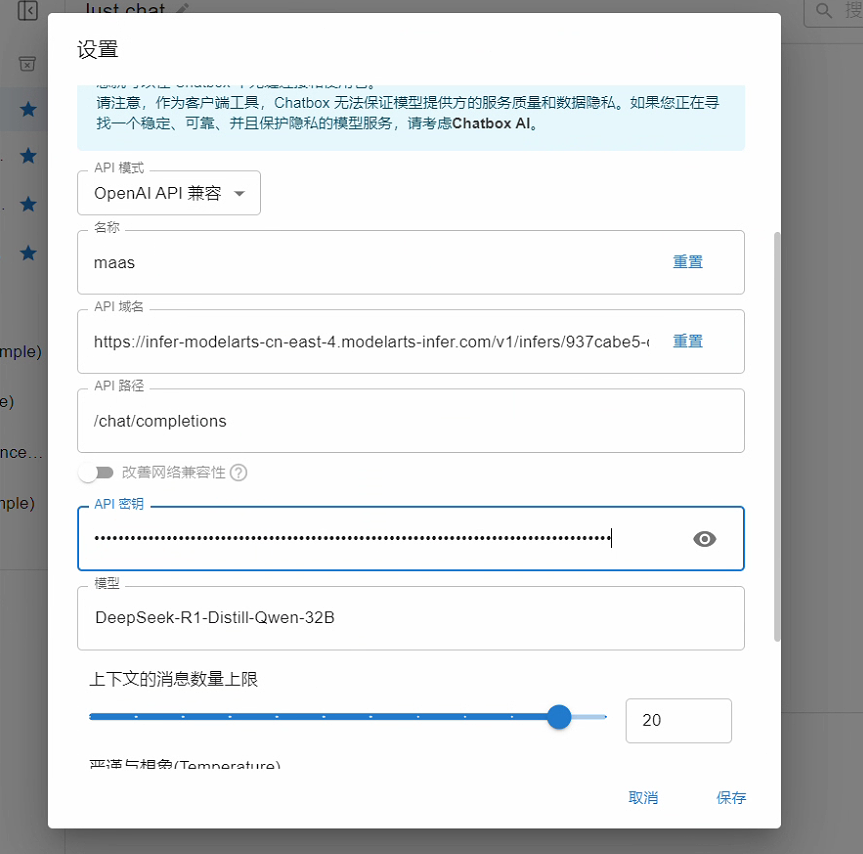The image size is (863, 854).
Task: Click the message limit box showing 20
Action: click(x=678, y=720)
